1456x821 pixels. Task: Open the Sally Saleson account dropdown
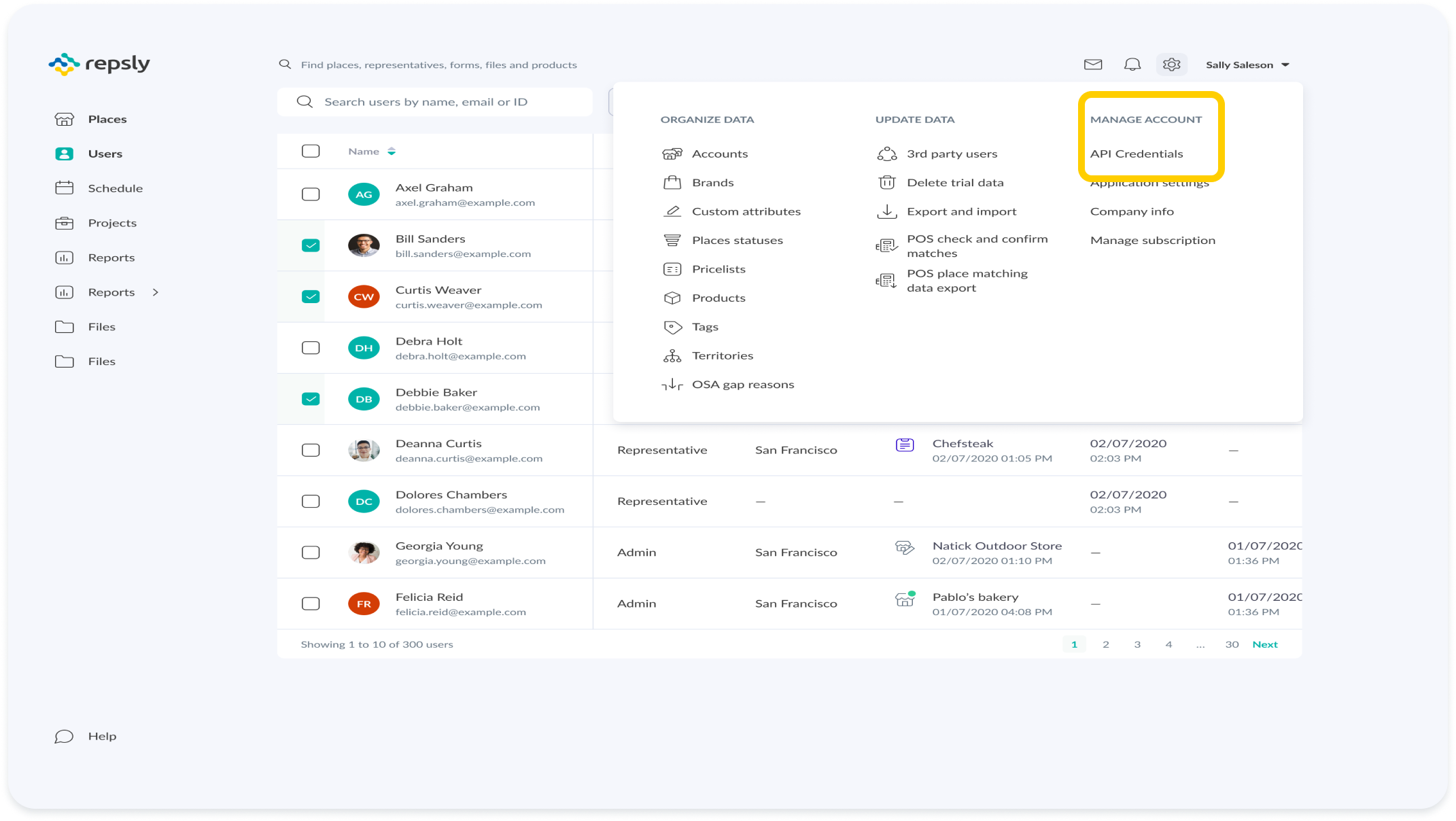(1247, 65)
